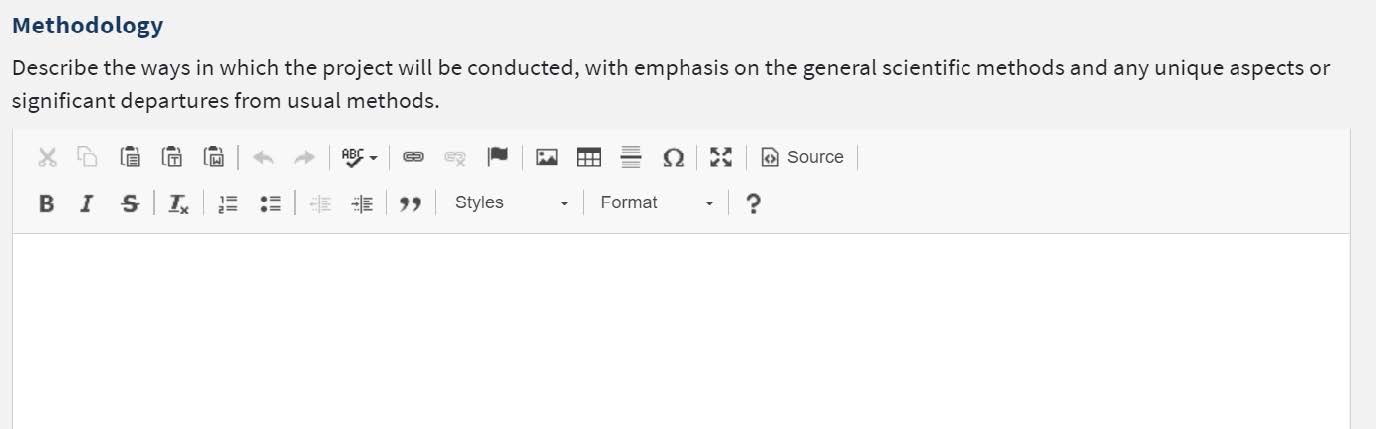Viewport: 1376px width, 429px height.
Task: Open the editor help question mark
Action: 754,203
